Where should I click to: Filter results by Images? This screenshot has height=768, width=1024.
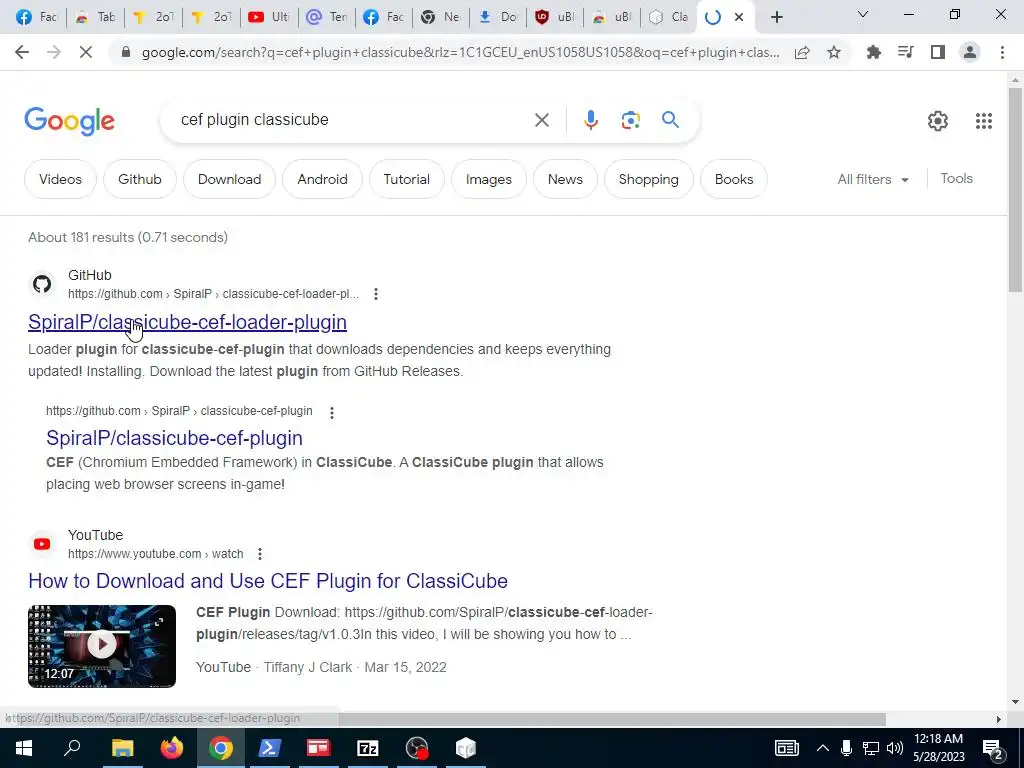488,179
